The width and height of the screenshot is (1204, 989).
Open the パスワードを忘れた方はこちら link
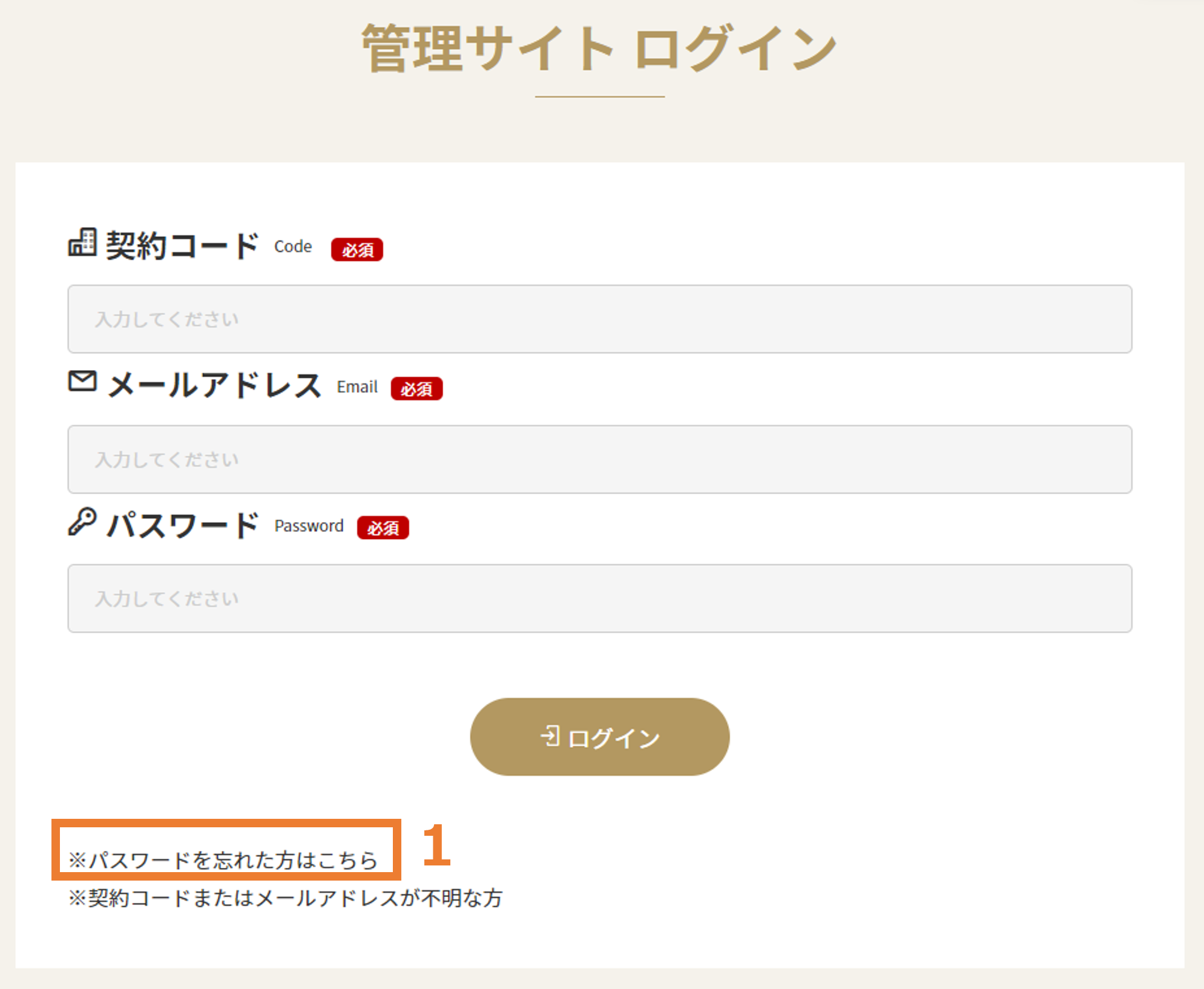pyautogui.click(x=223, y=860)
